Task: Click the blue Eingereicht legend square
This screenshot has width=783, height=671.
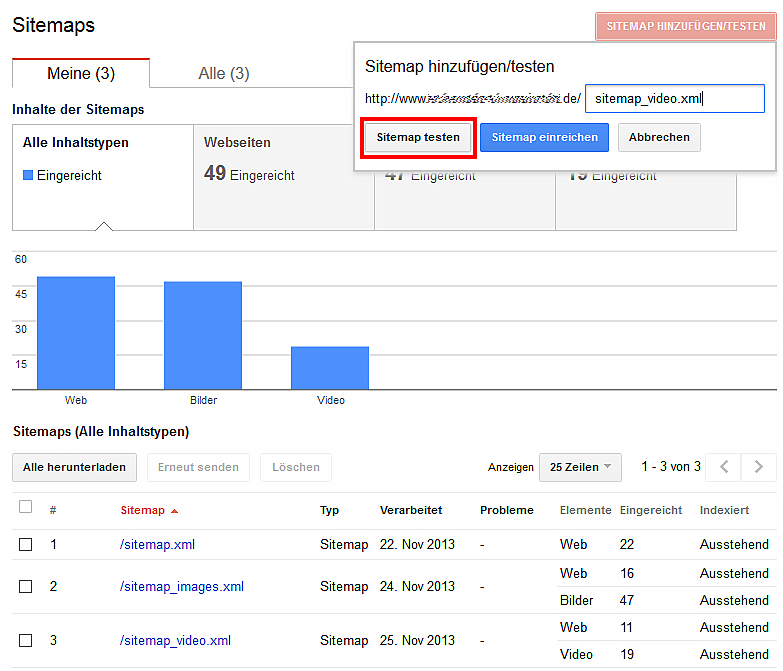Action: (28, 176)
